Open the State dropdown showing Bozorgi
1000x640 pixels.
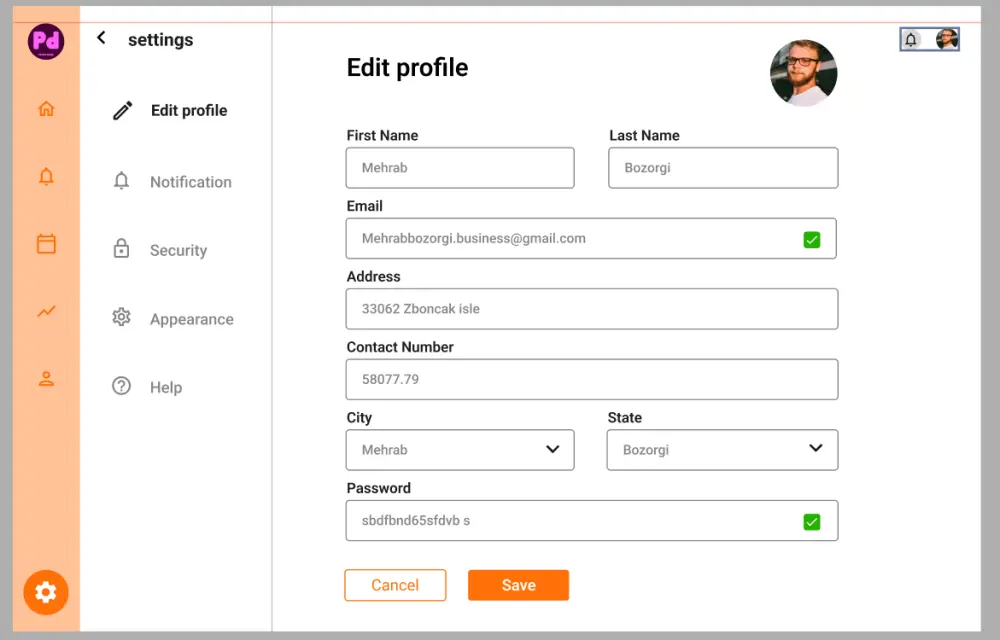click(722, 450)
